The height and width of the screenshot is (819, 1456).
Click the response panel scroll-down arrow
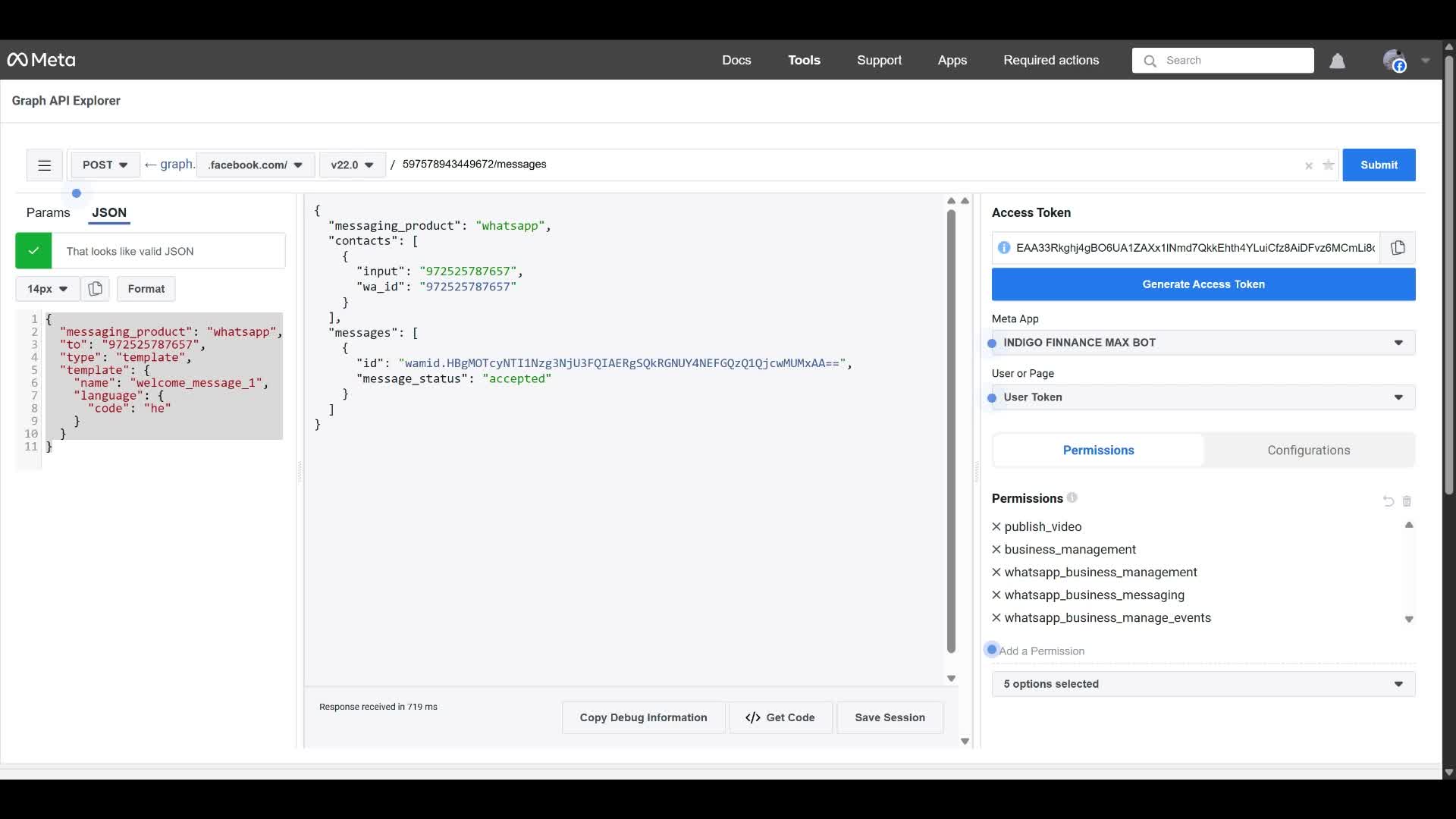pos(951,679)
